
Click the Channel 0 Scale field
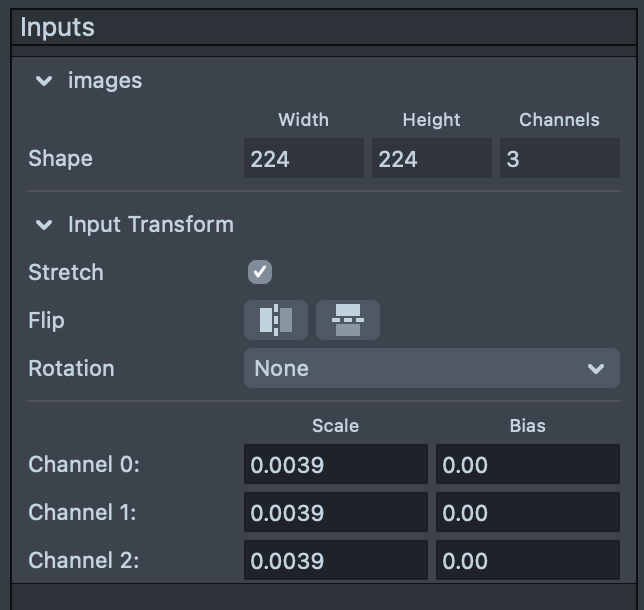point(335,465)
